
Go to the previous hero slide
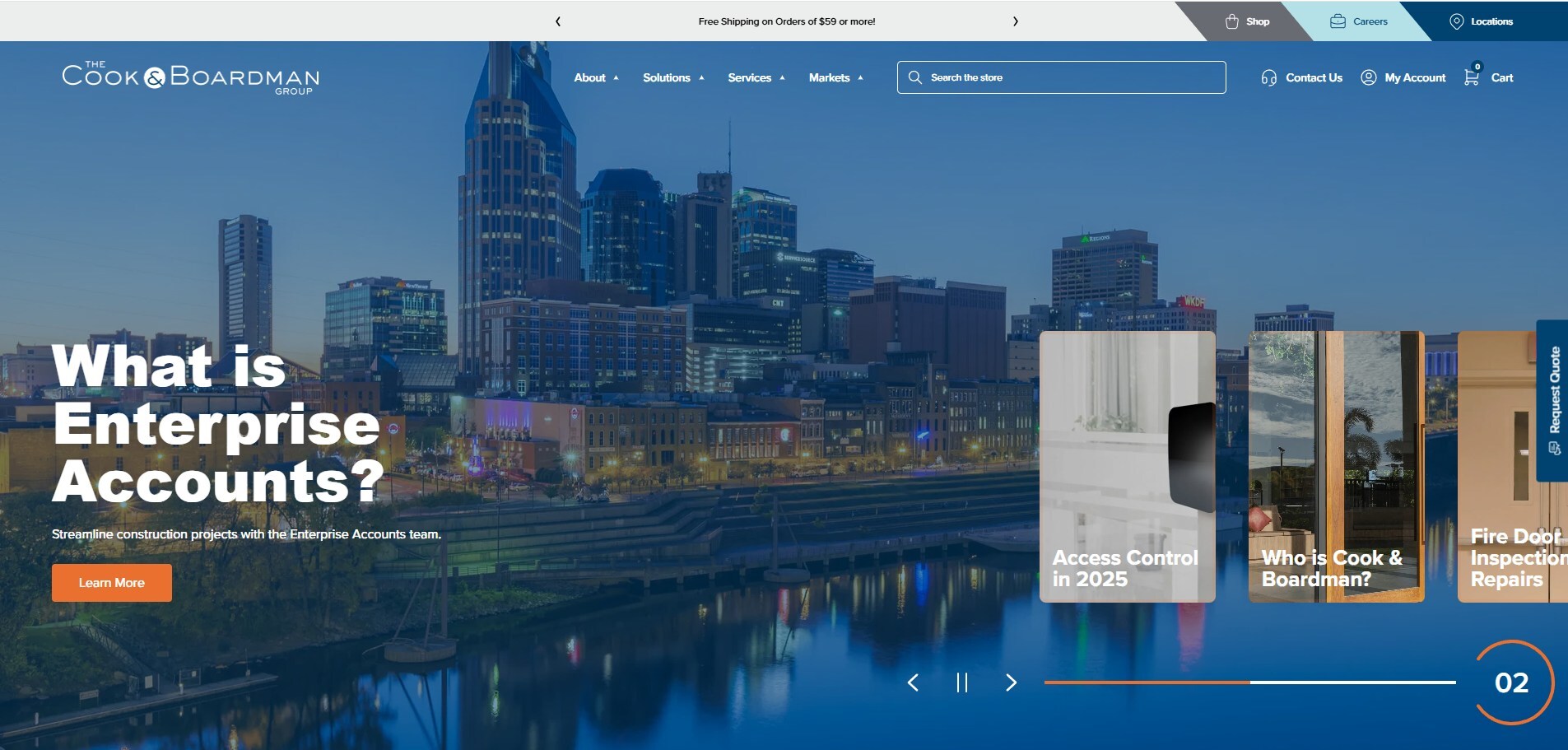[x=913, y=682]
